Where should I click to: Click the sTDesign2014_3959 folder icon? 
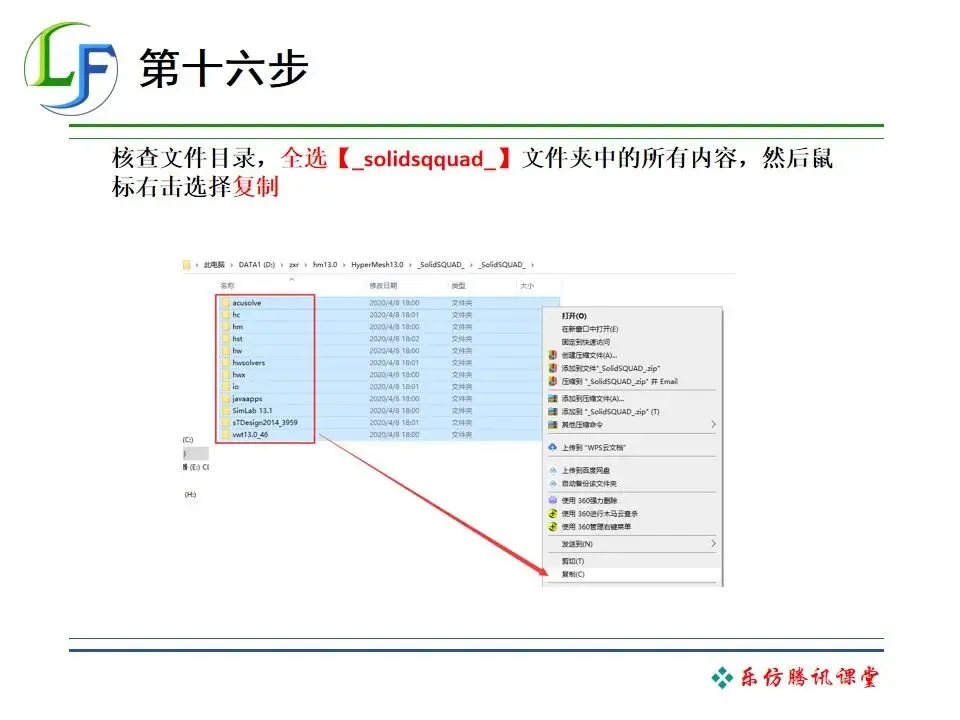point(225,422)
